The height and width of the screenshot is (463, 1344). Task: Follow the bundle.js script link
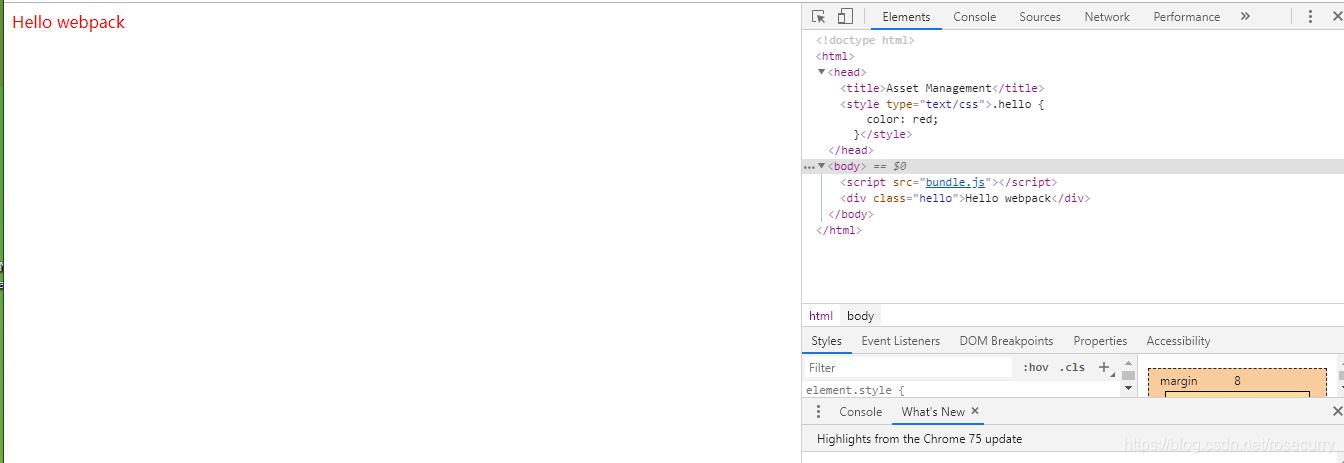tap(956, 182)
